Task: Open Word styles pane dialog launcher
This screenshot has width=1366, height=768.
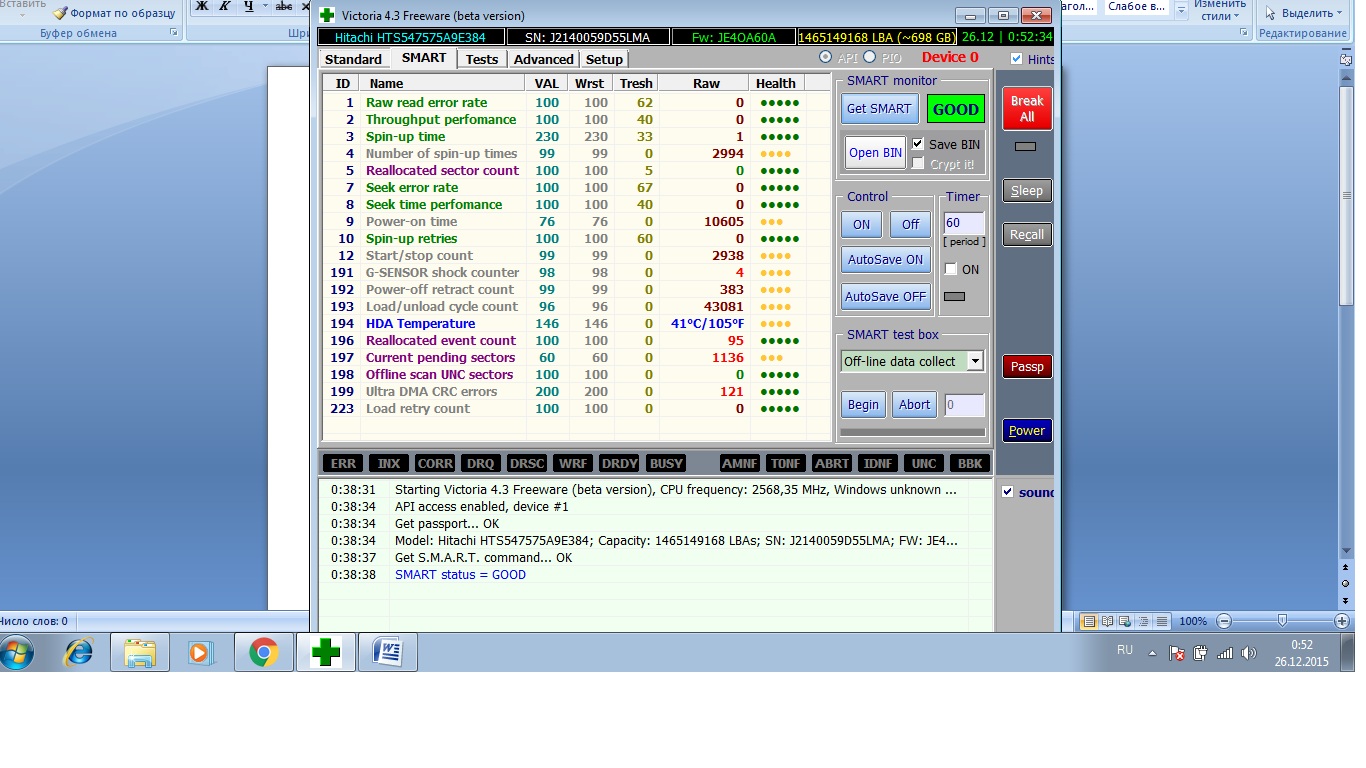Action: (1244, 33)
